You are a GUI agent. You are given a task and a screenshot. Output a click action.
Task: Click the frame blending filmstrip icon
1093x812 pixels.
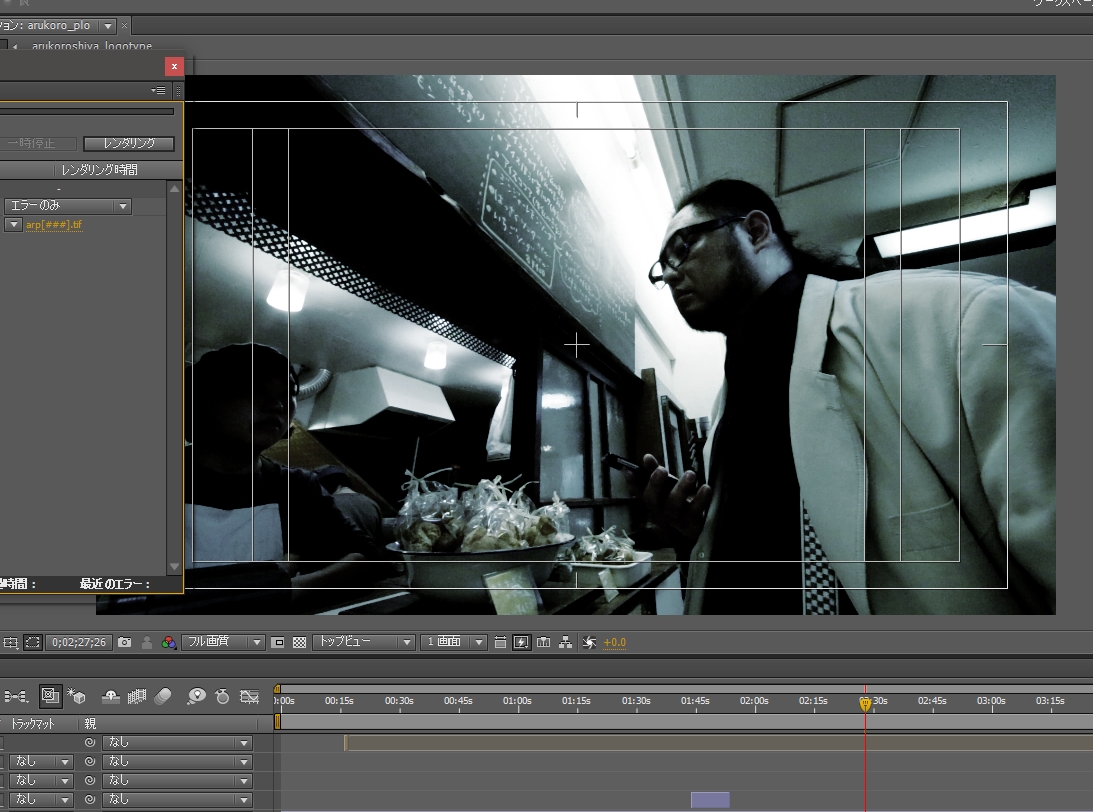[x=137, y=696]
